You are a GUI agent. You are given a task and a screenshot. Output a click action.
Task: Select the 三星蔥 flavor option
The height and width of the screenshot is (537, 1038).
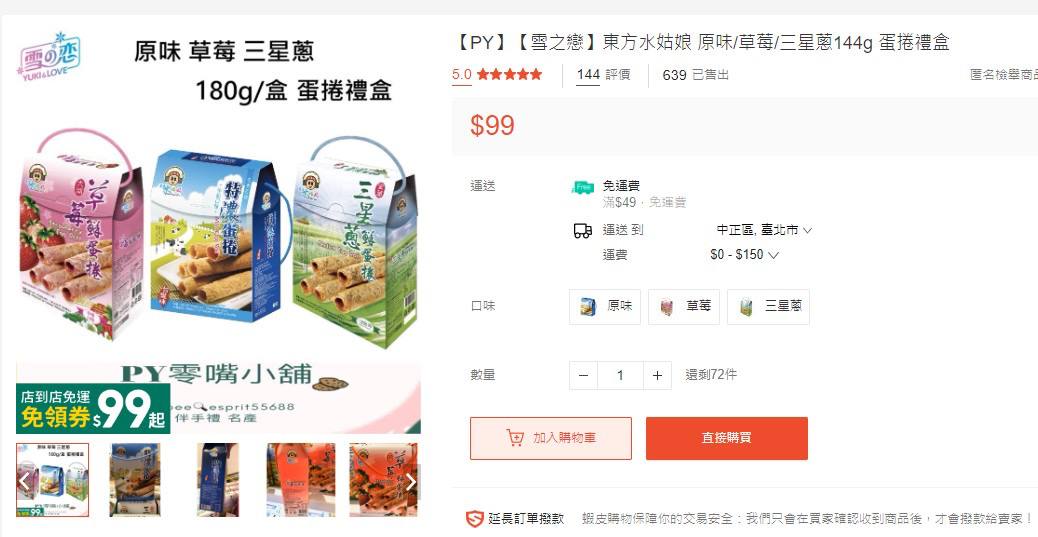click(768, 307)
